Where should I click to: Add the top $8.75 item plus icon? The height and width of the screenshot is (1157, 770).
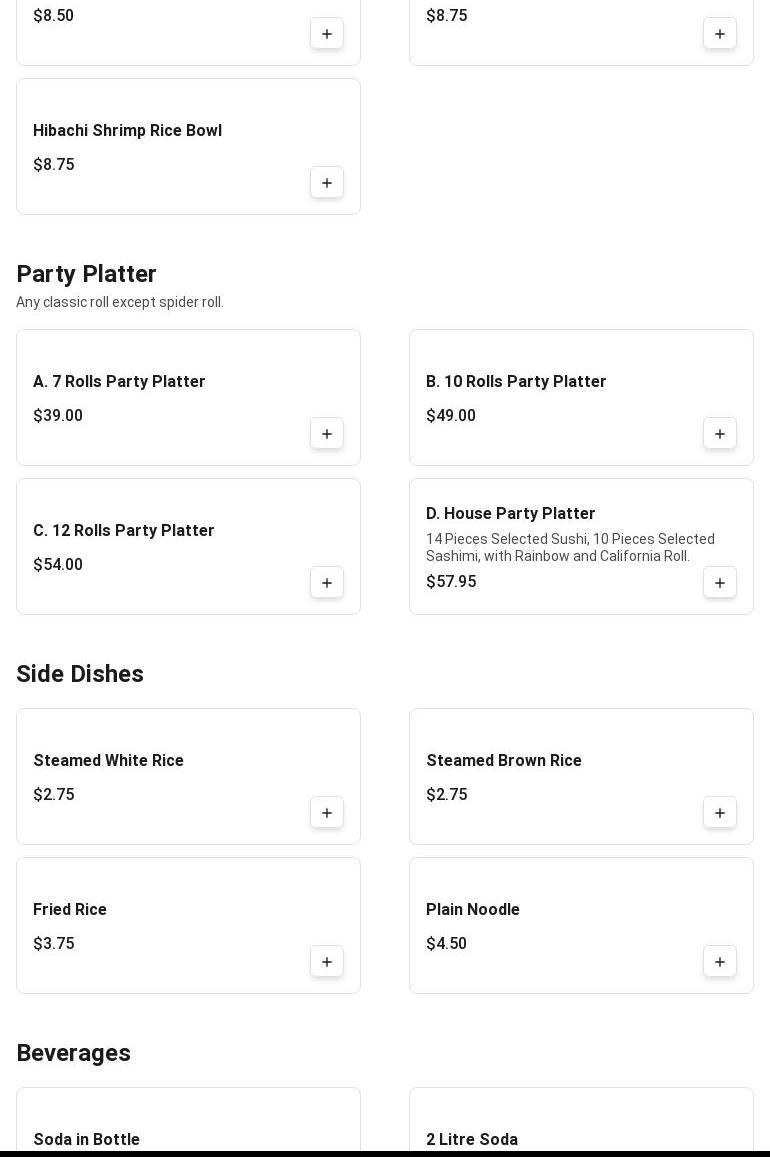[720, 34]
